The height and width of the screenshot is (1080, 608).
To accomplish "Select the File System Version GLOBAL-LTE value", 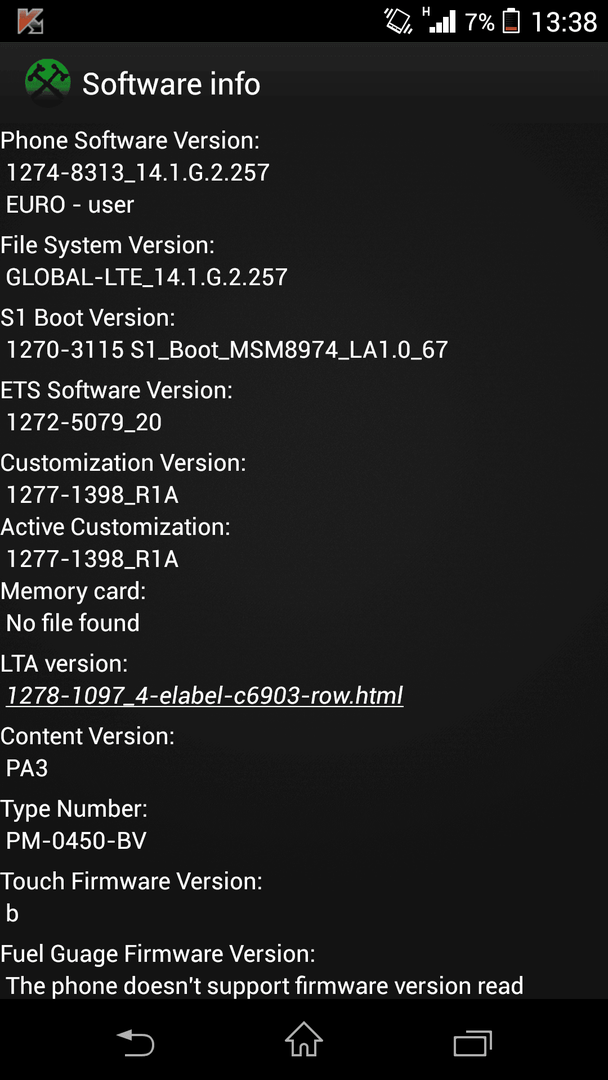I will coord(147,277).
